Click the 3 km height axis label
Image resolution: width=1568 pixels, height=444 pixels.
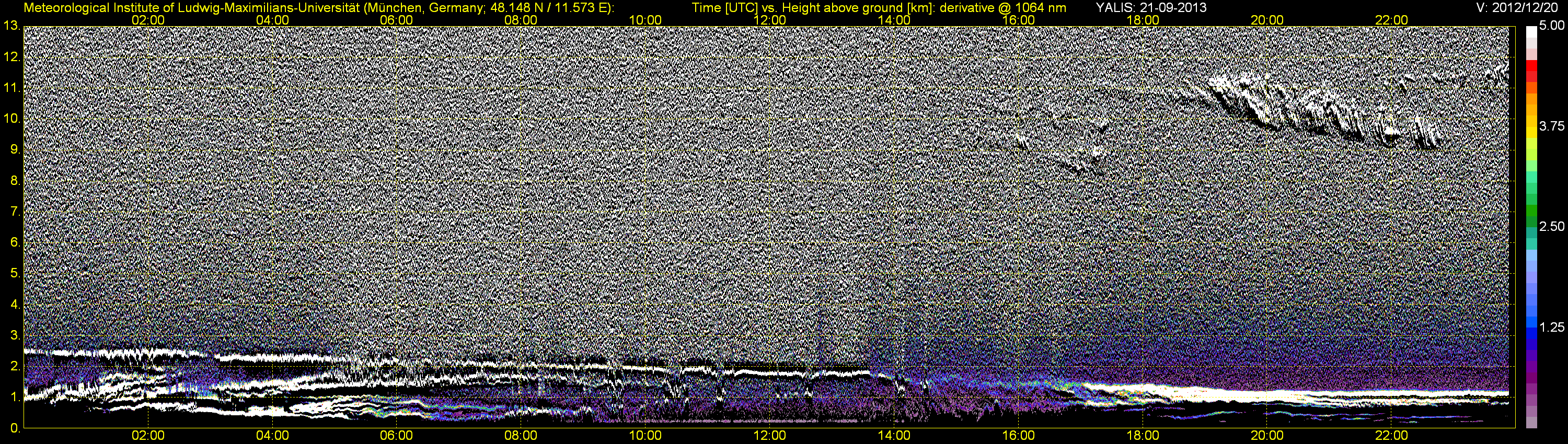pos(15,335)
